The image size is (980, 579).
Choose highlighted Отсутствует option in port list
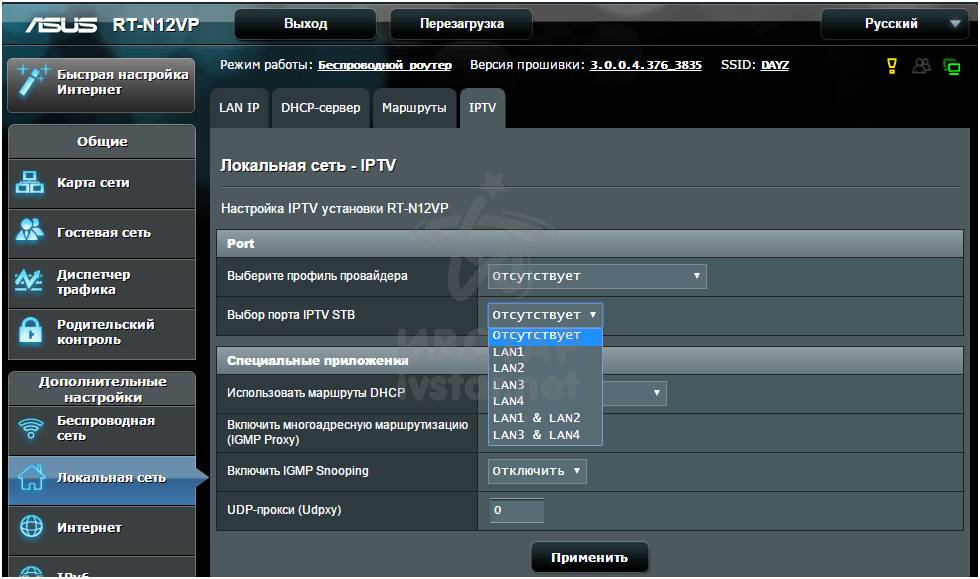[x=545, y=336]
